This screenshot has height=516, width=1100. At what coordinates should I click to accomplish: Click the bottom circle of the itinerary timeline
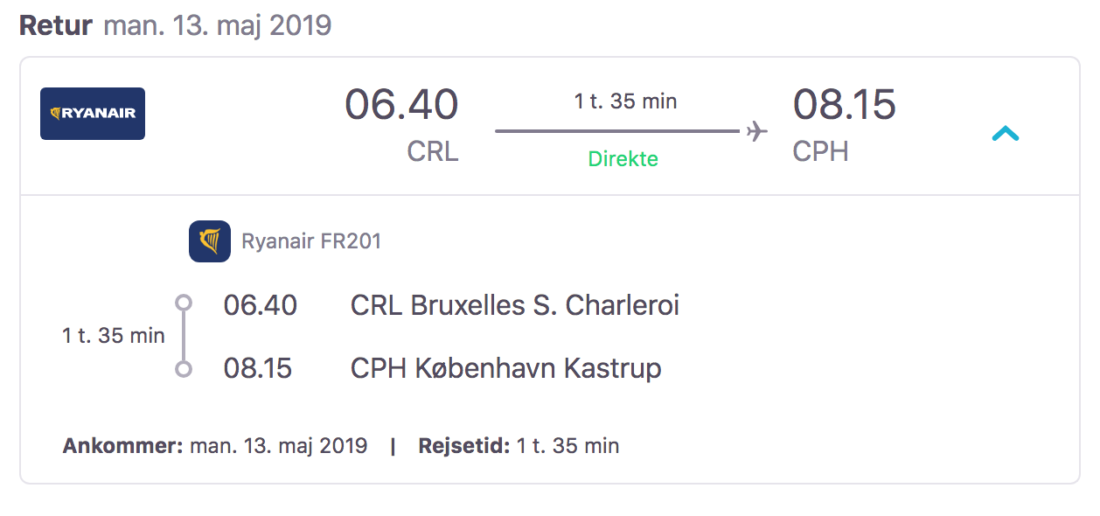[183, 369]
